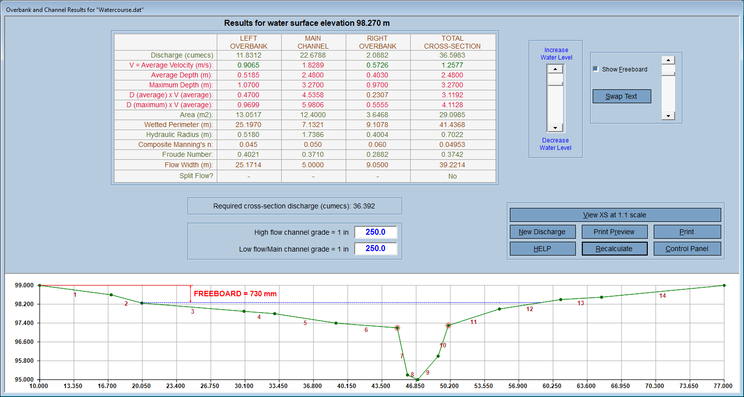The image size is (744, 397).
Task: Click the Swap Text button
Action: [622, 96]
